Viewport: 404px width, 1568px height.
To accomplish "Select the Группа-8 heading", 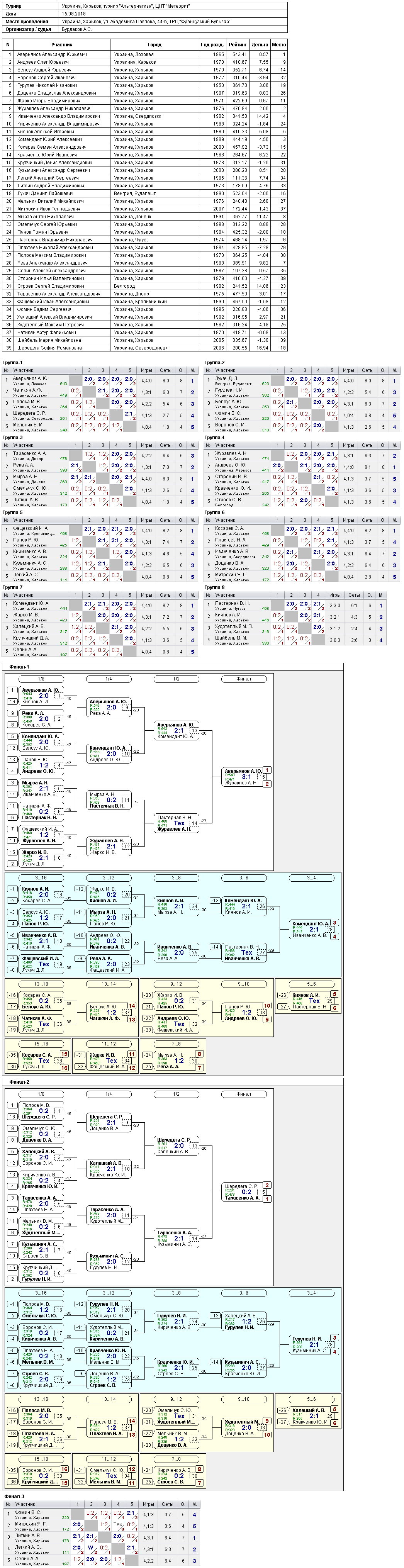I will [215, 587].
